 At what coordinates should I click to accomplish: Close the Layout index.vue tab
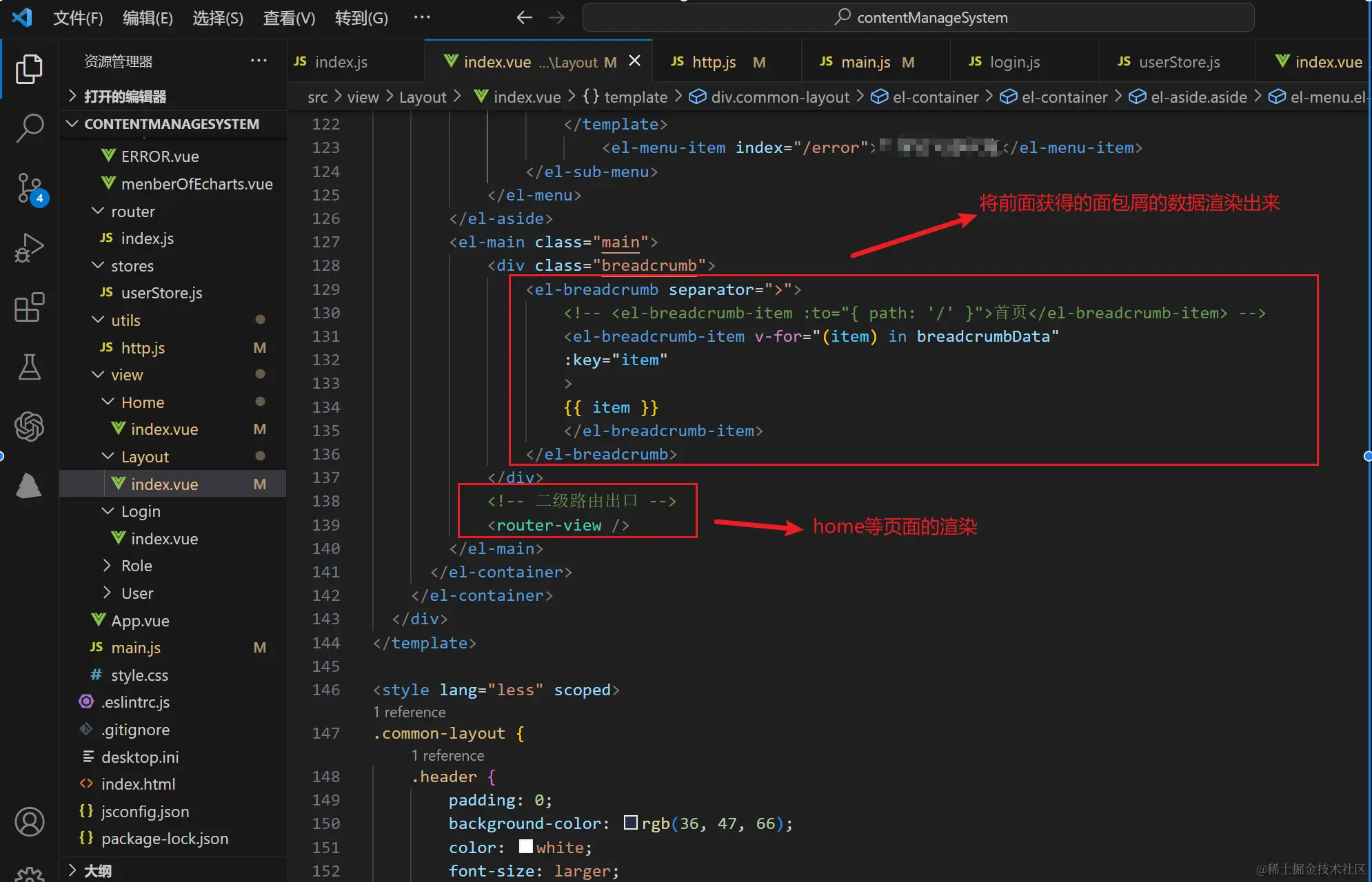point(635,61)
